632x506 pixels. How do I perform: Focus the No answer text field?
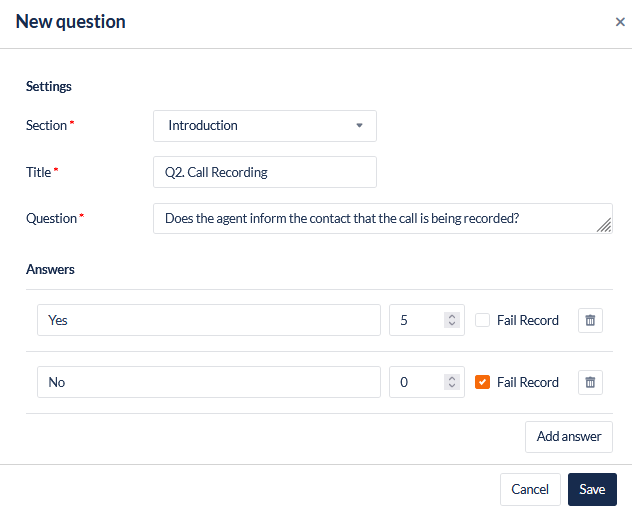[208, 382]
